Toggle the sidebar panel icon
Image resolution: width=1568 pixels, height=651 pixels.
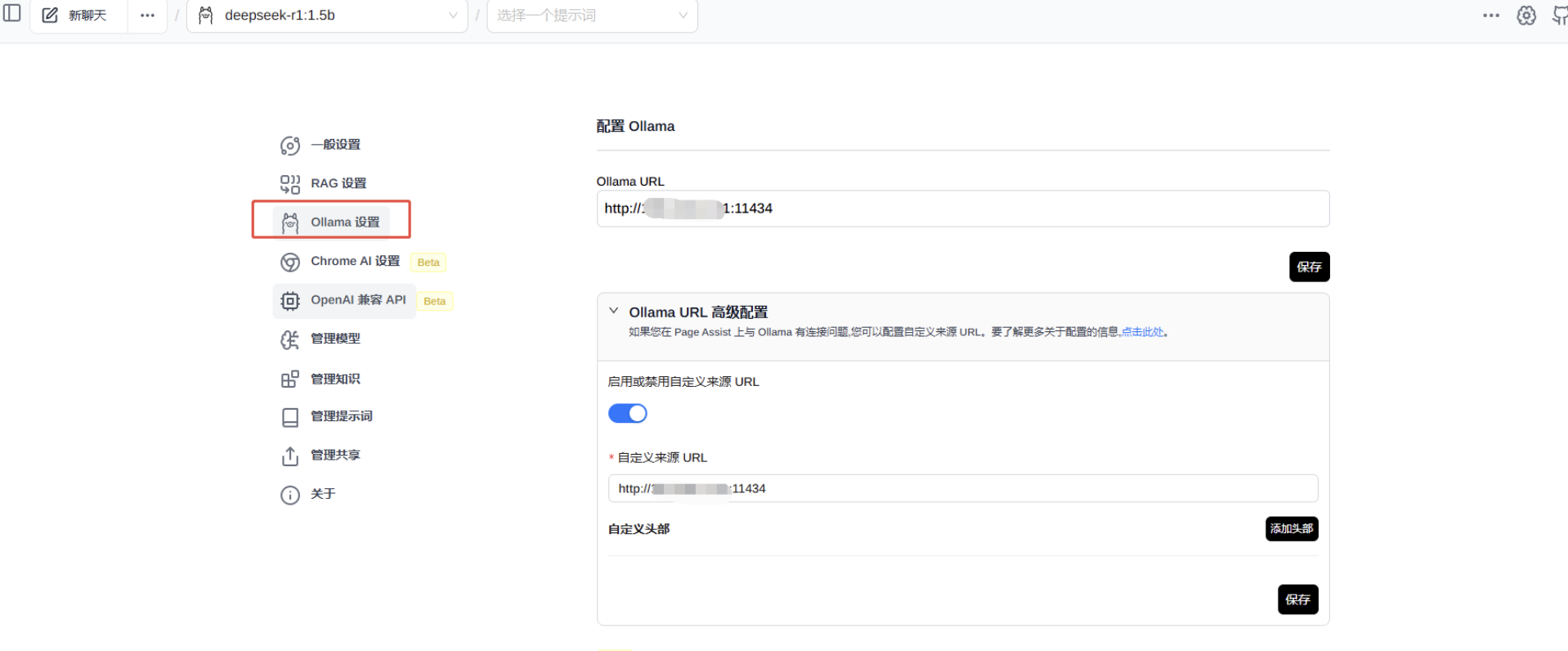[12, 14]
